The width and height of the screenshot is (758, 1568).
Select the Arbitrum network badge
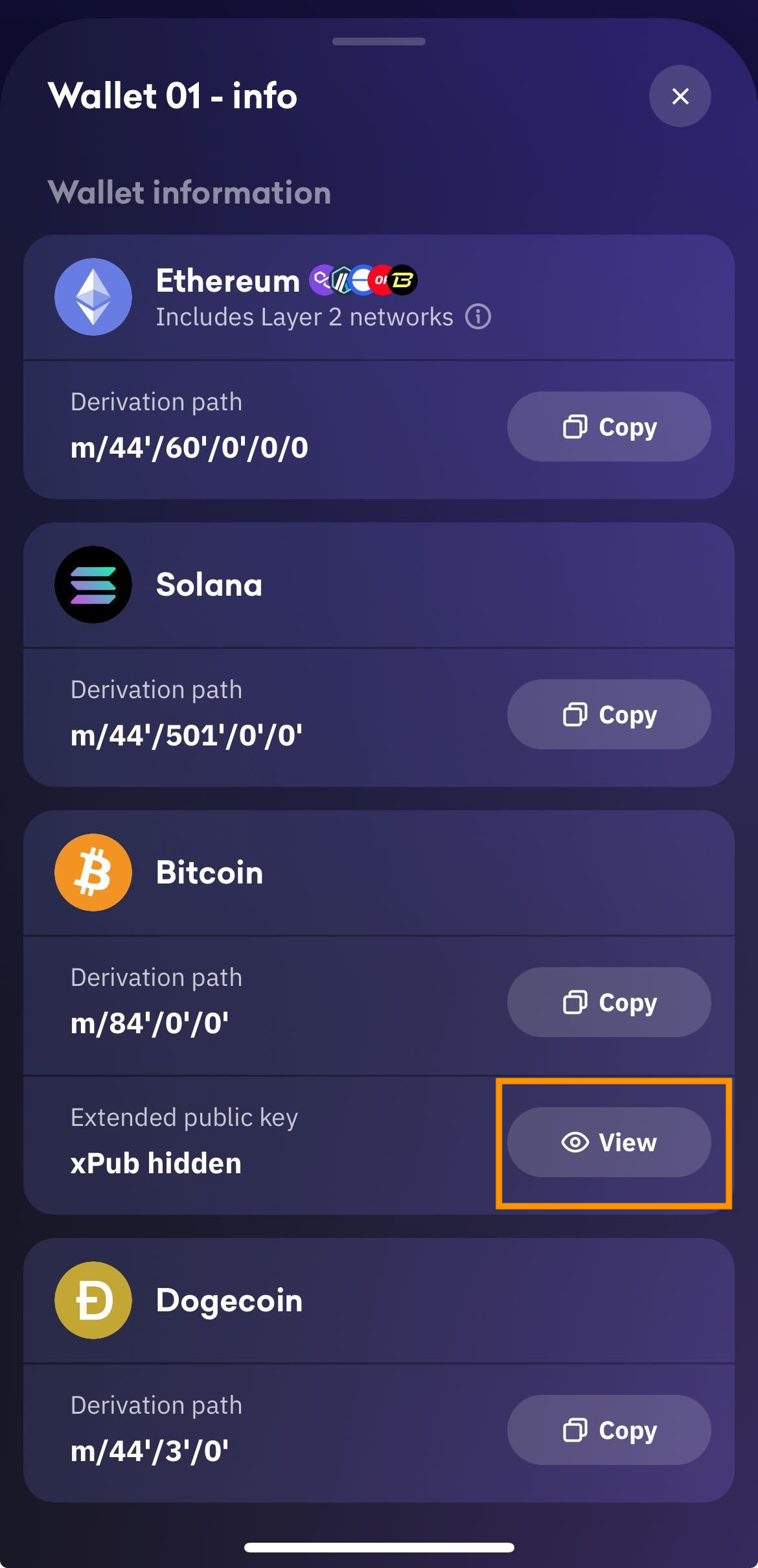coord(341,279)
